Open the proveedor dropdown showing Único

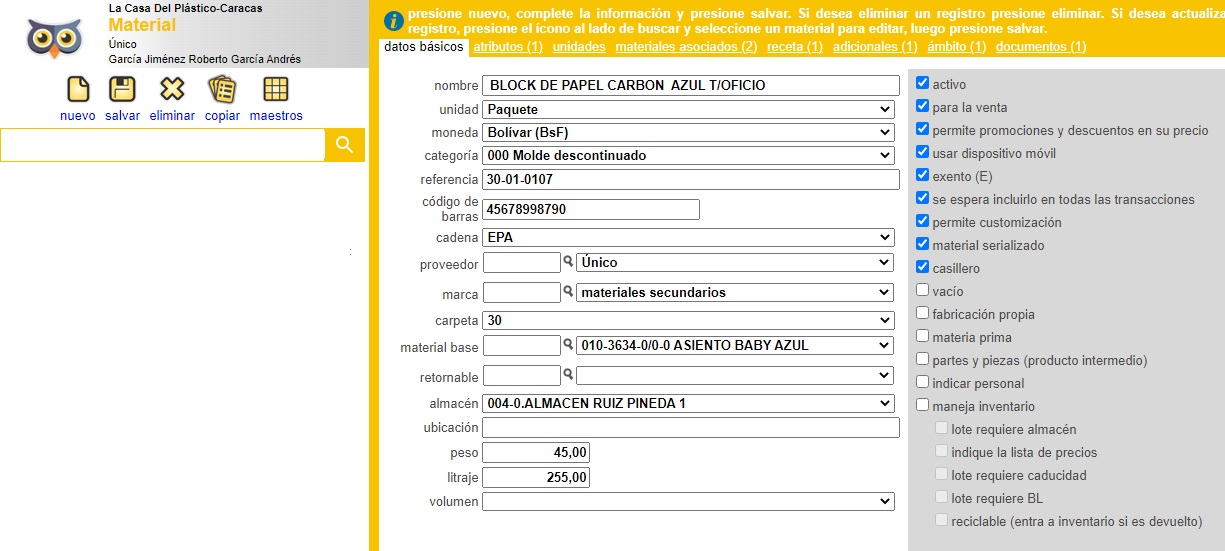[735, 262]
